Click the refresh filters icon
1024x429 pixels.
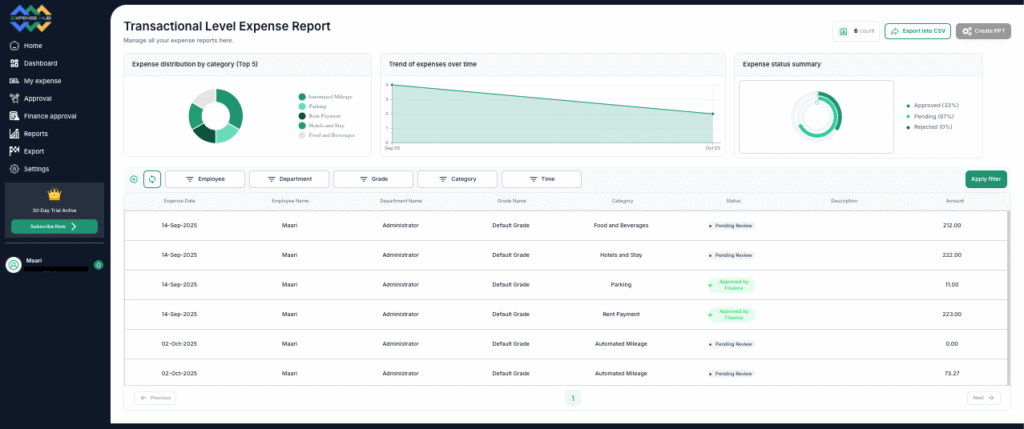151,179
